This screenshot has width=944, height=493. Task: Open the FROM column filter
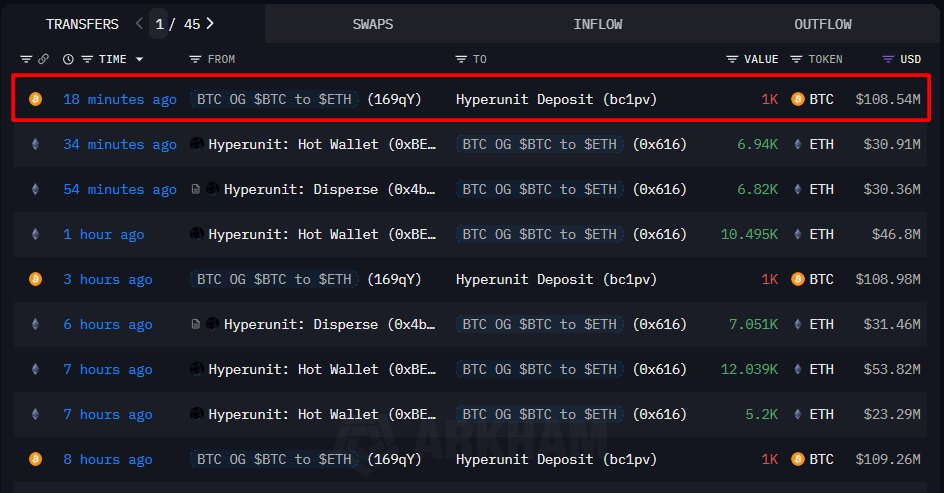tap(194, 59)
